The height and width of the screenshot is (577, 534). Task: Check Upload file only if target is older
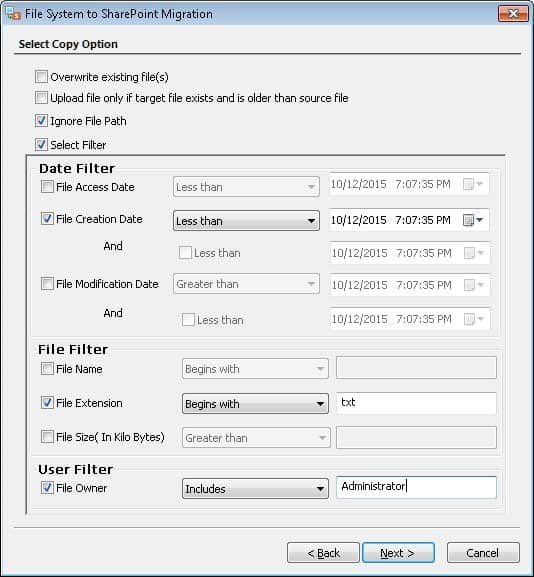tap(41, 98)
